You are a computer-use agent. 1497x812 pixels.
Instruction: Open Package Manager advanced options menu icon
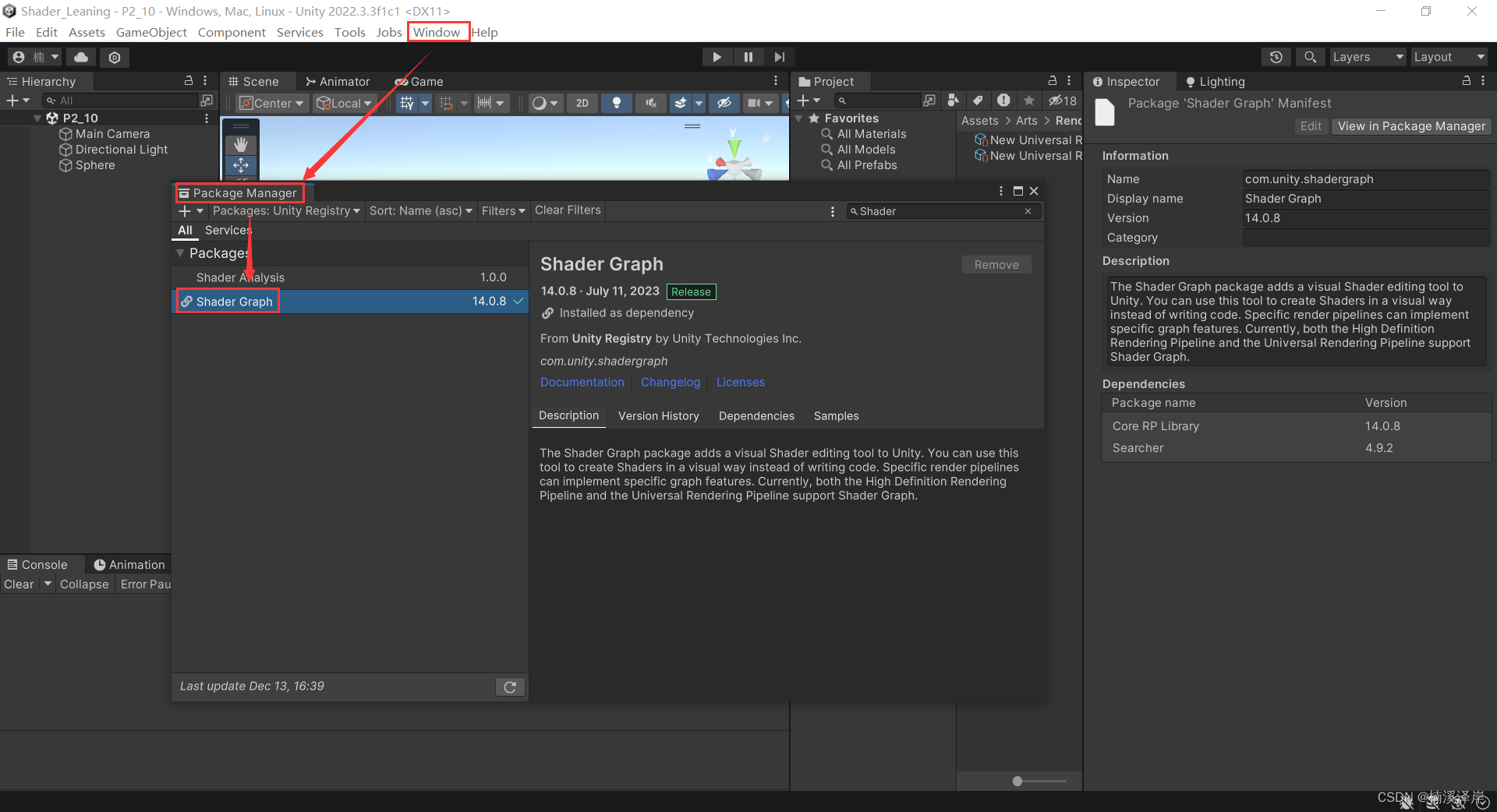833,211
